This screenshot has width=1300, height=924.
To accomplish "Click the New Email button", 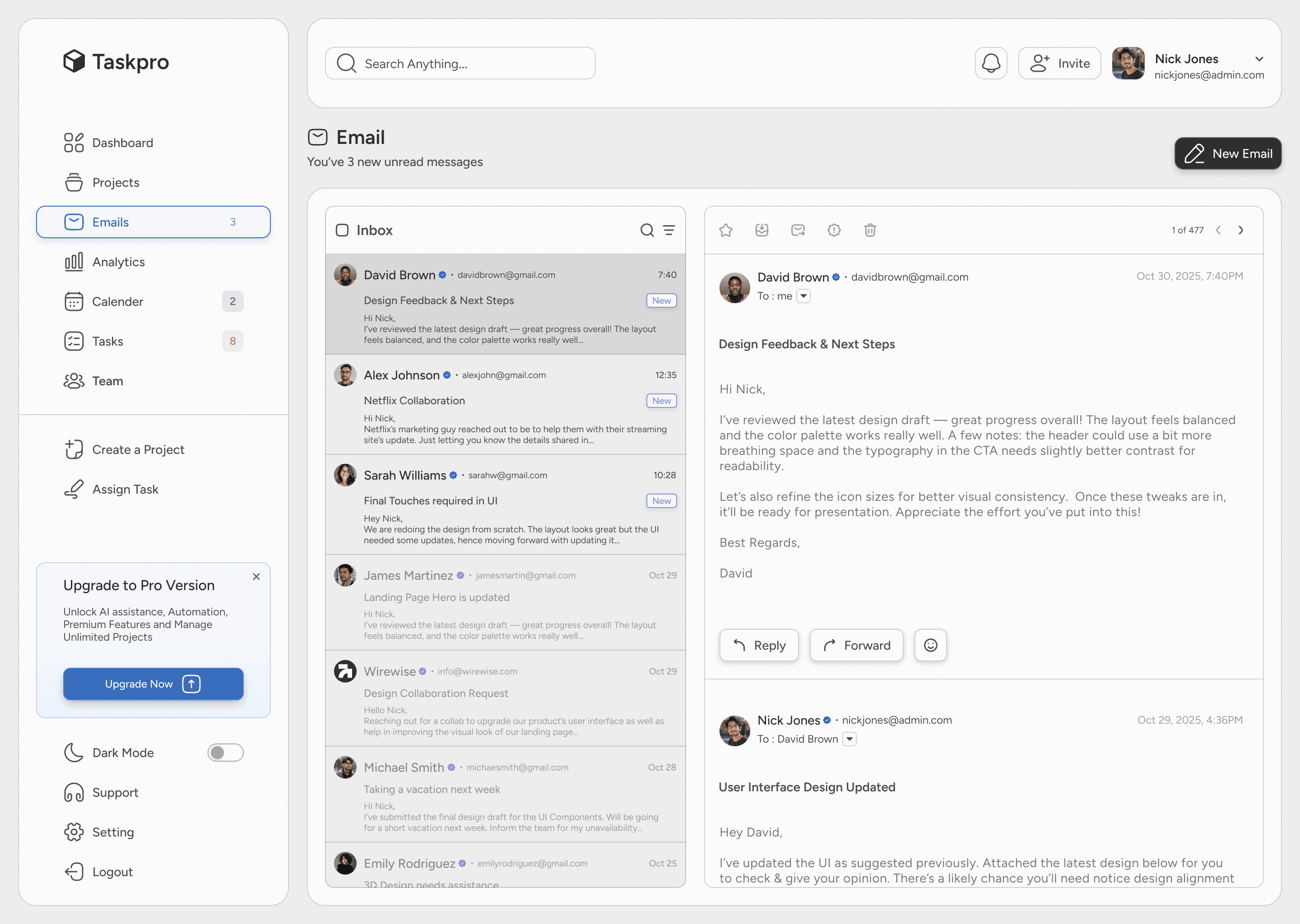I will [1228, 153].
